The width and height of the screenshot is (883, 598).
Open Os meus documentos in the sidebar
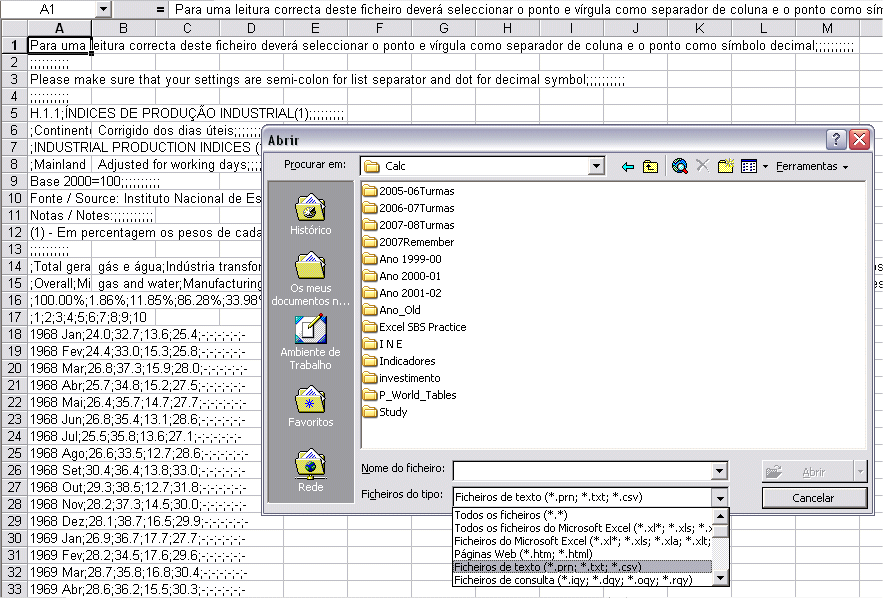pyautogui.click(x=310, y=279)
